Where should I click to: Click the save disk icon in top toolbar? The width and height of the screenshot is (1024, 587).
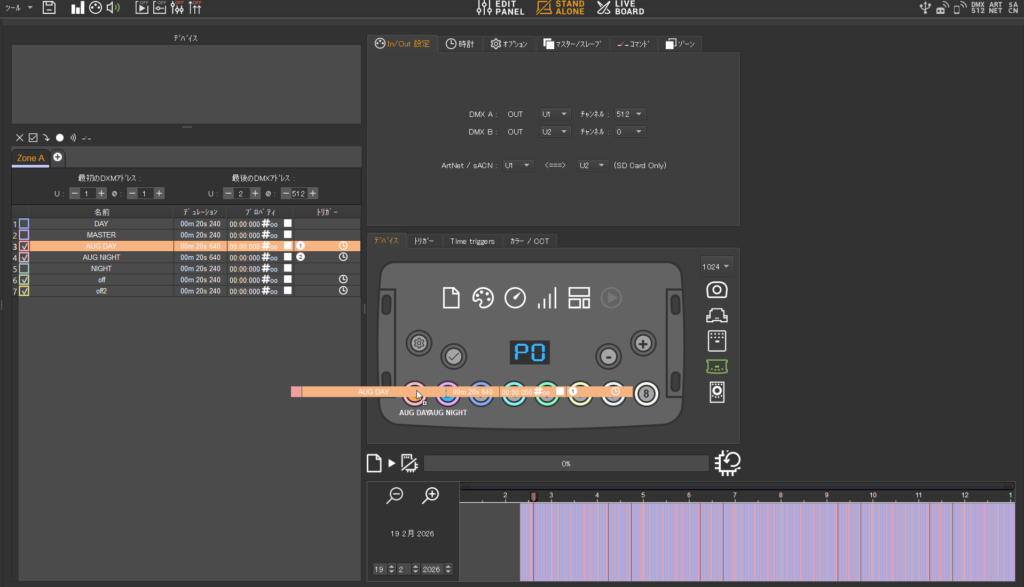(x=49, y=8)
